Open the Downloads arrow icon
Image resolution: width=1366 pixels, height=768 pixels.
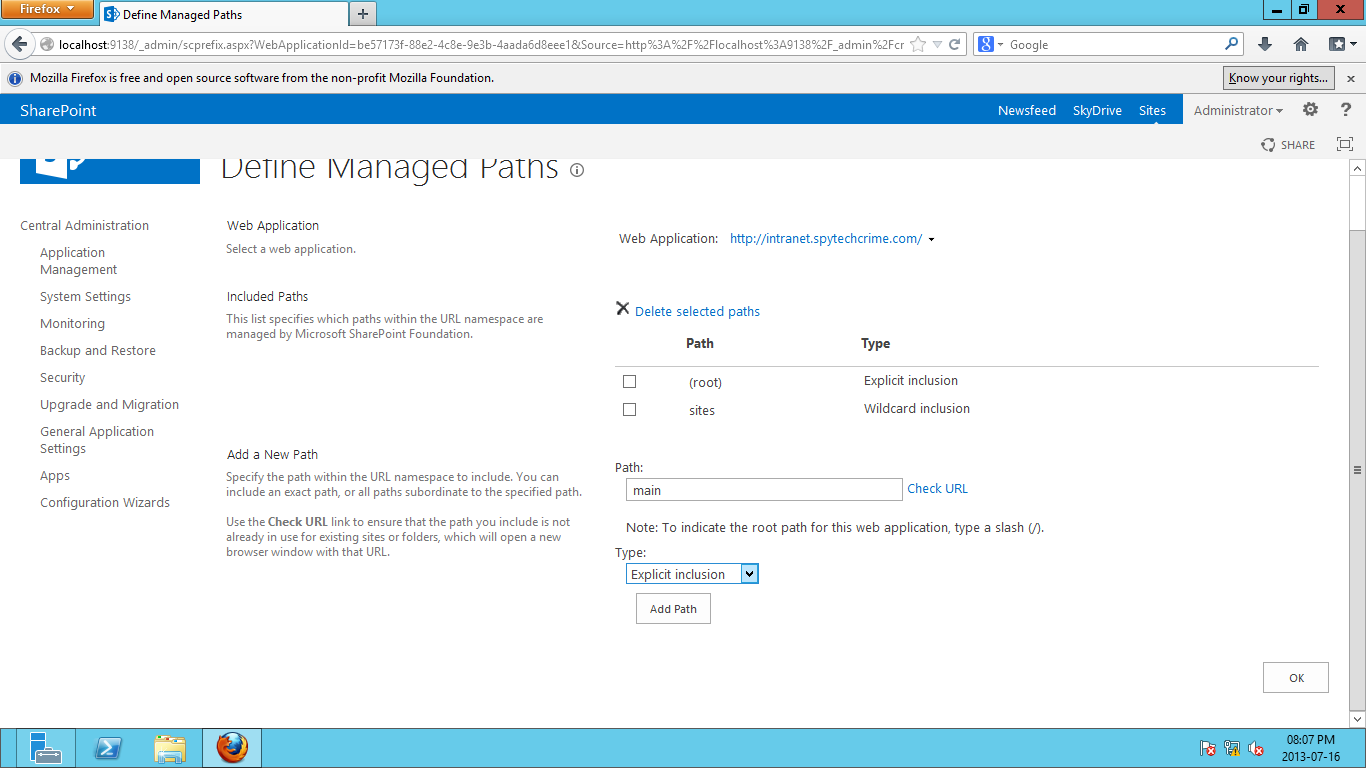[1265, 44]
